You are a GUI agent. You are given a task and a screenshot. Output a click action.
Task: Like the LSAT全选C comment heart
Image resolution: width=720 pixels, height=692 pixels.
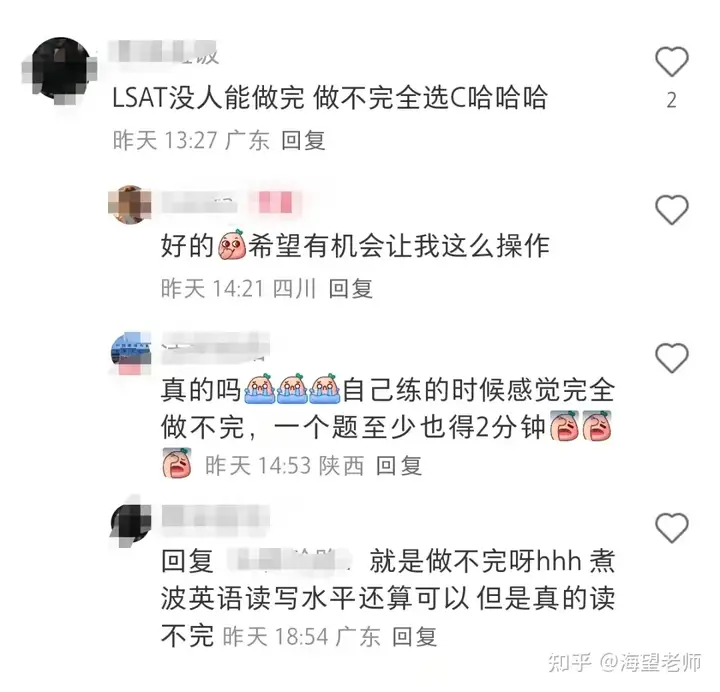pos(671,62)
